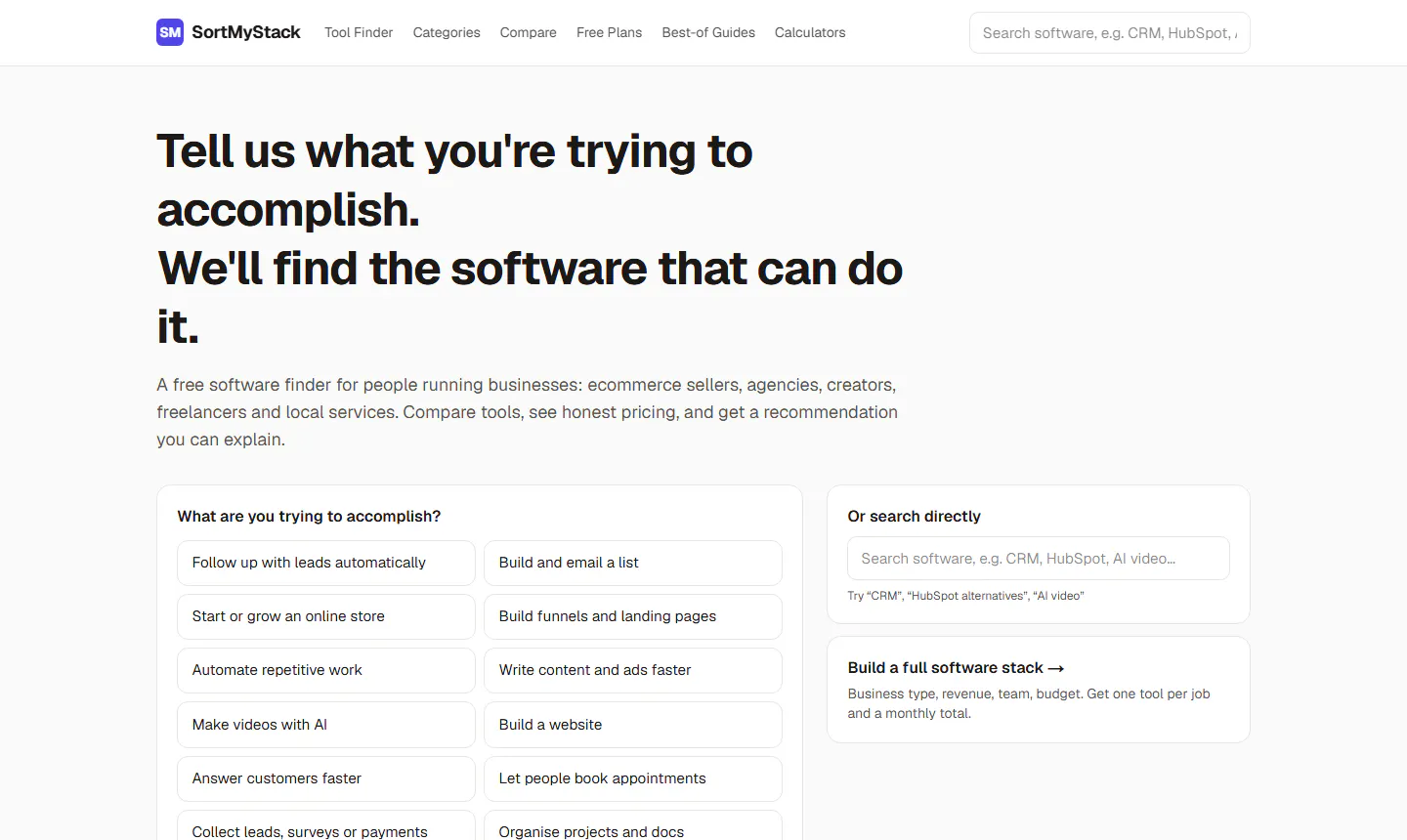The height and width of the screenshot is (840, 1407).
Task: Click the 'Or search directly' heading
Action: pos(915,517)
